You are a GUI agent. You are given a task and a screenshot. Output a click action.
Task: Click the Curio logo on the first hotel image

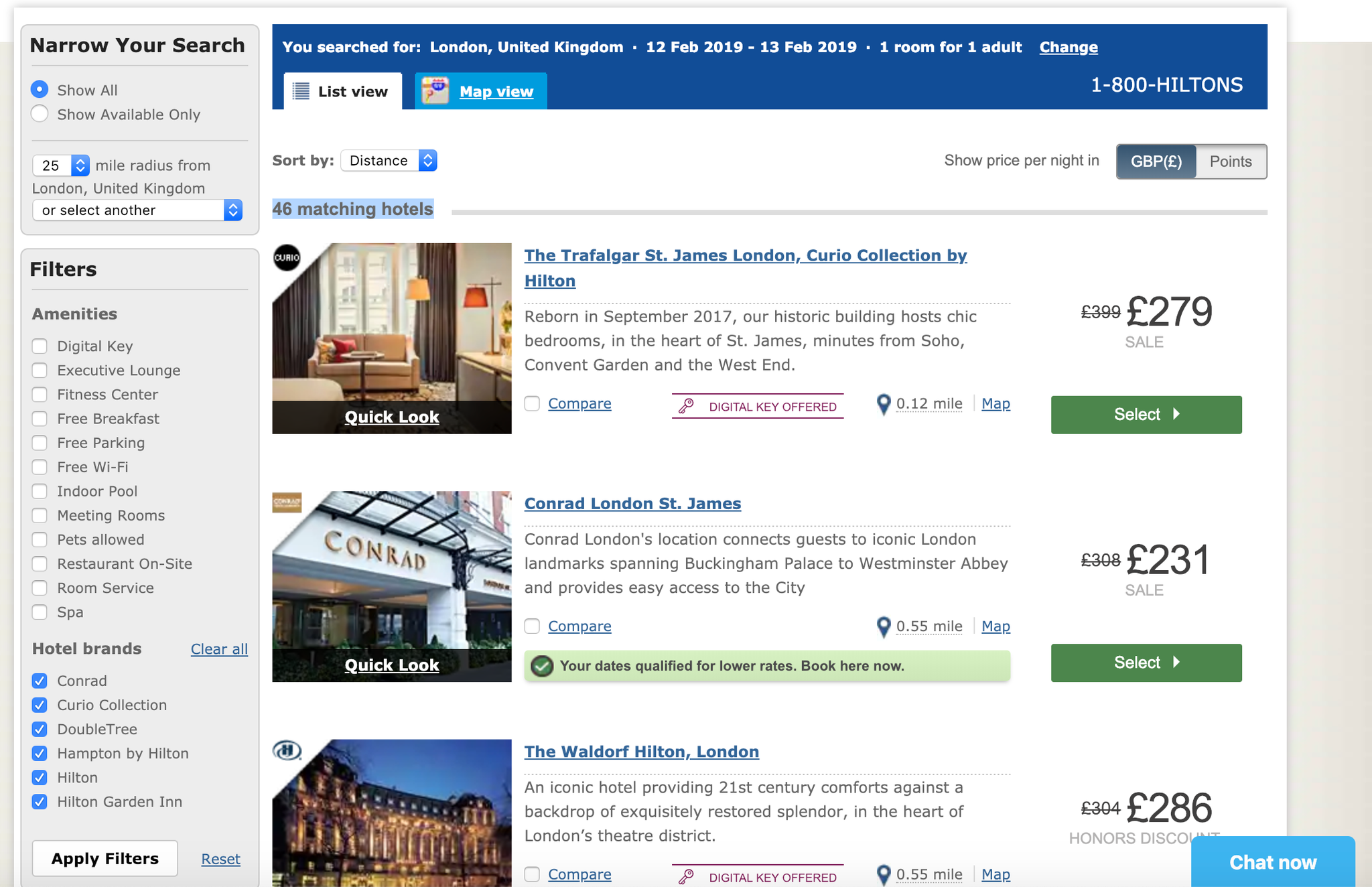(x=287, y=257)
